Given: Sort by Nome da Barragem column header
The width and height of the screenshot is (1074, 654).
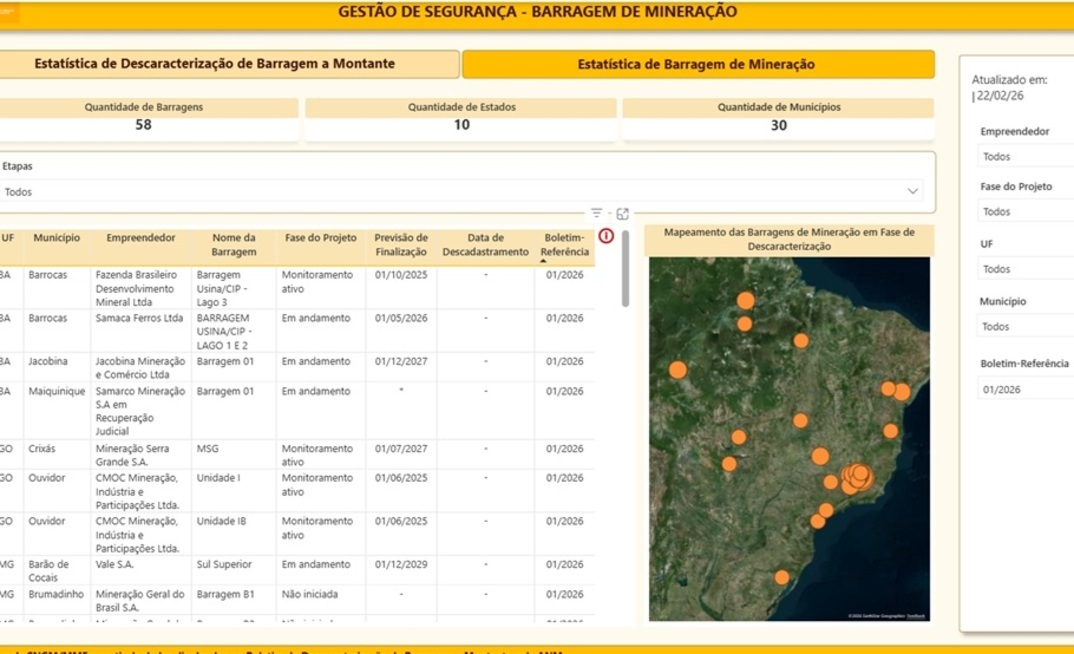Looking at the screenshot, I should 234,244.
